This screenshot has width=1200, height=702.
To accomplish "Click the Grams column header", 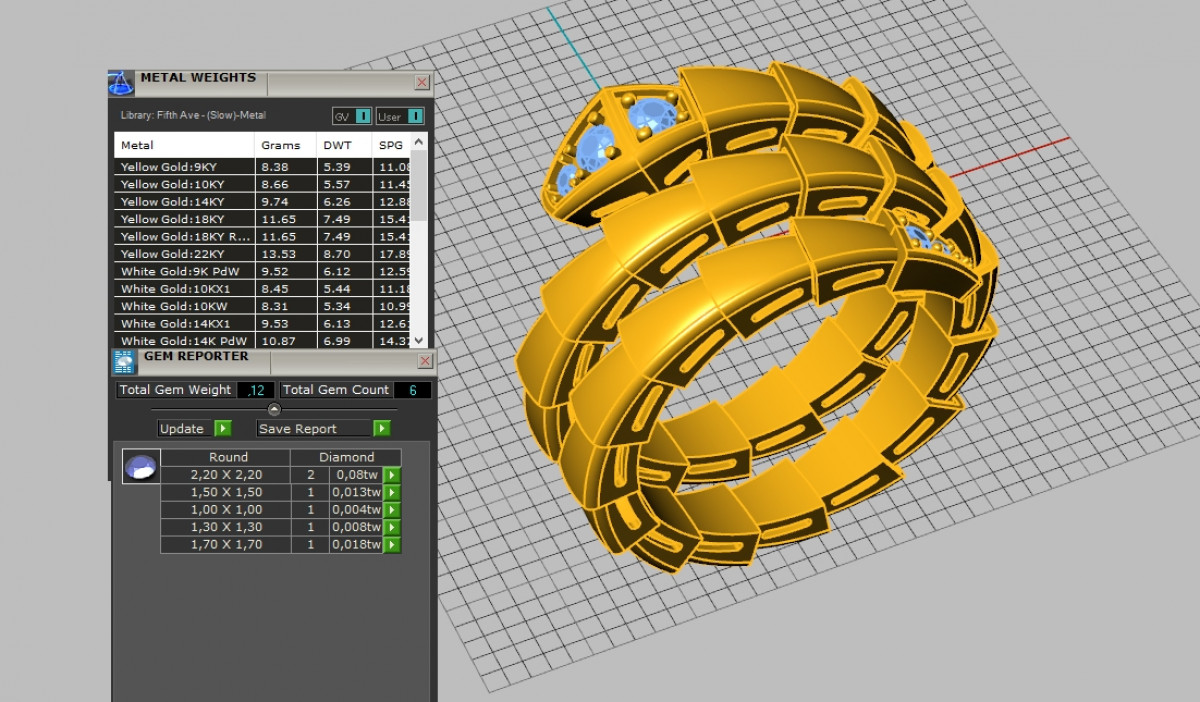I will coord(281,145).
